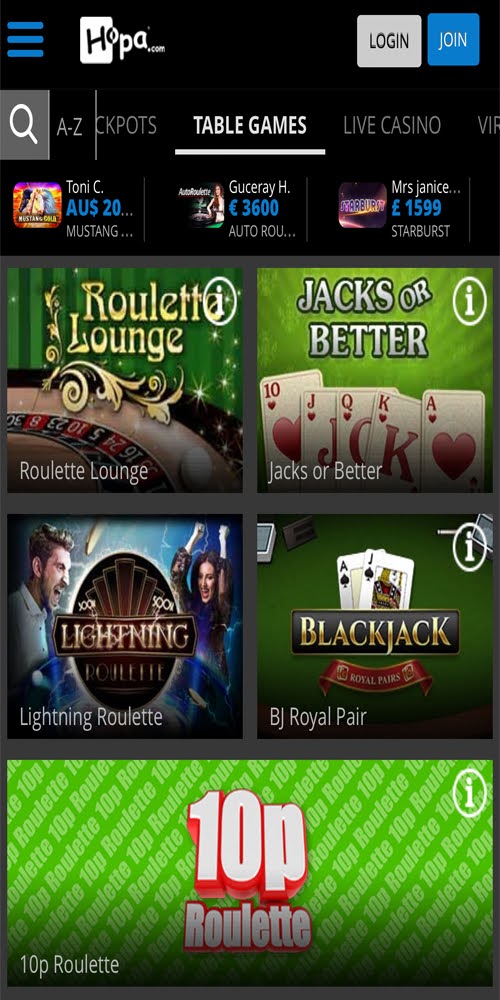Image resolution: width=500 pixels, height=1000 pixels.
Task: Open the 10p Roulette game banner
Action: coord(250,873)
